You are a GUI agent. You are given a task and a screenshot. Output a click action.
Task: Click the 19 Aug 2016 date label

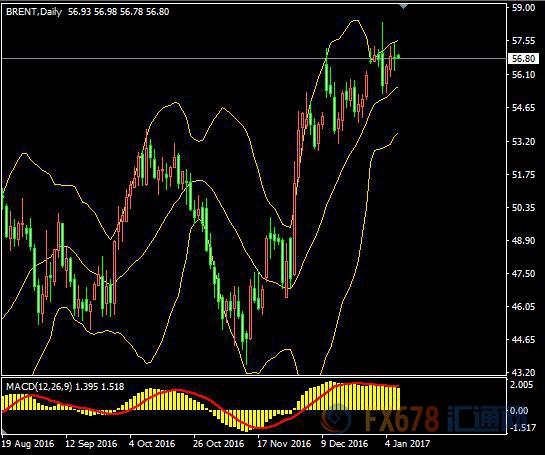click(x=28, y=444)
